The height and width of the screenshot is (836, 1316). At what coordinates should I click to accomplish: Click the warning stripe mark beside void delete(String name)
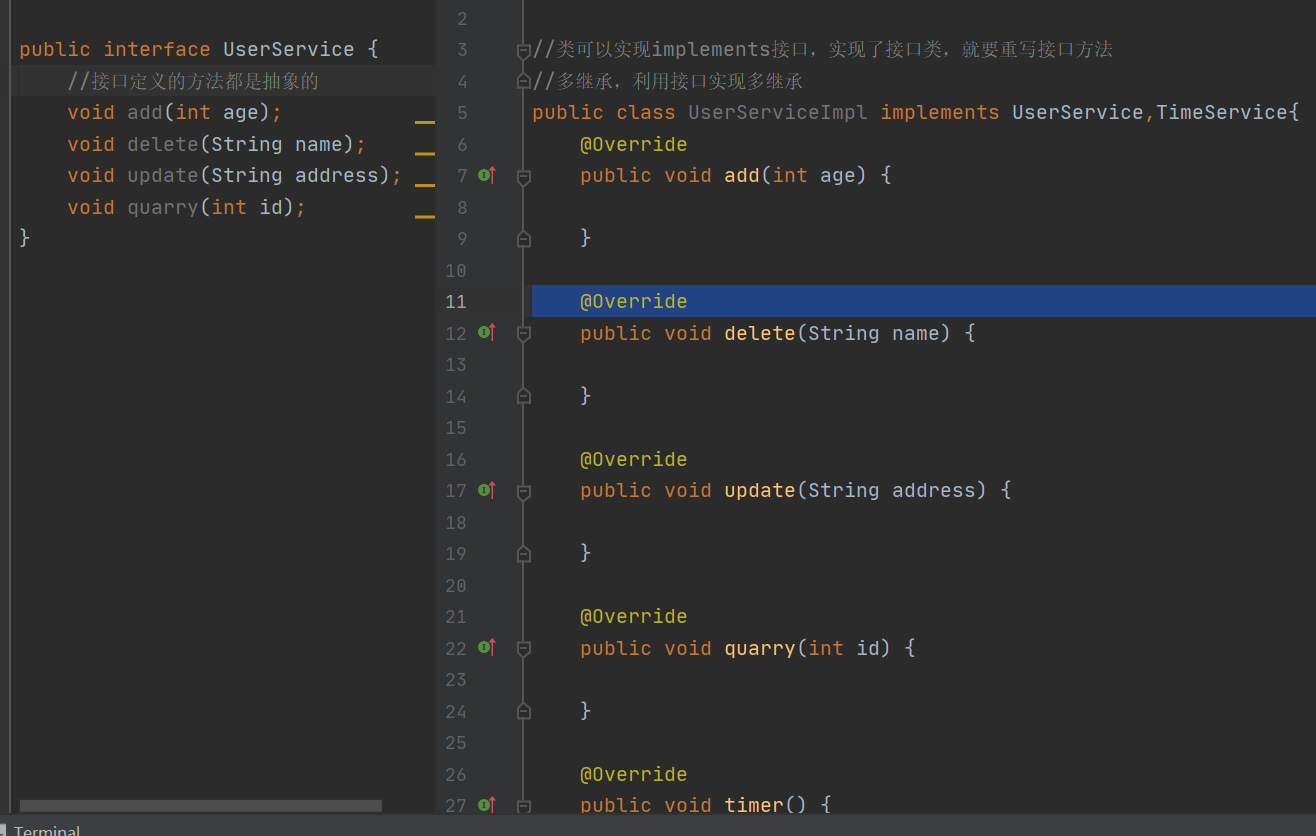(x=425, y=154)
